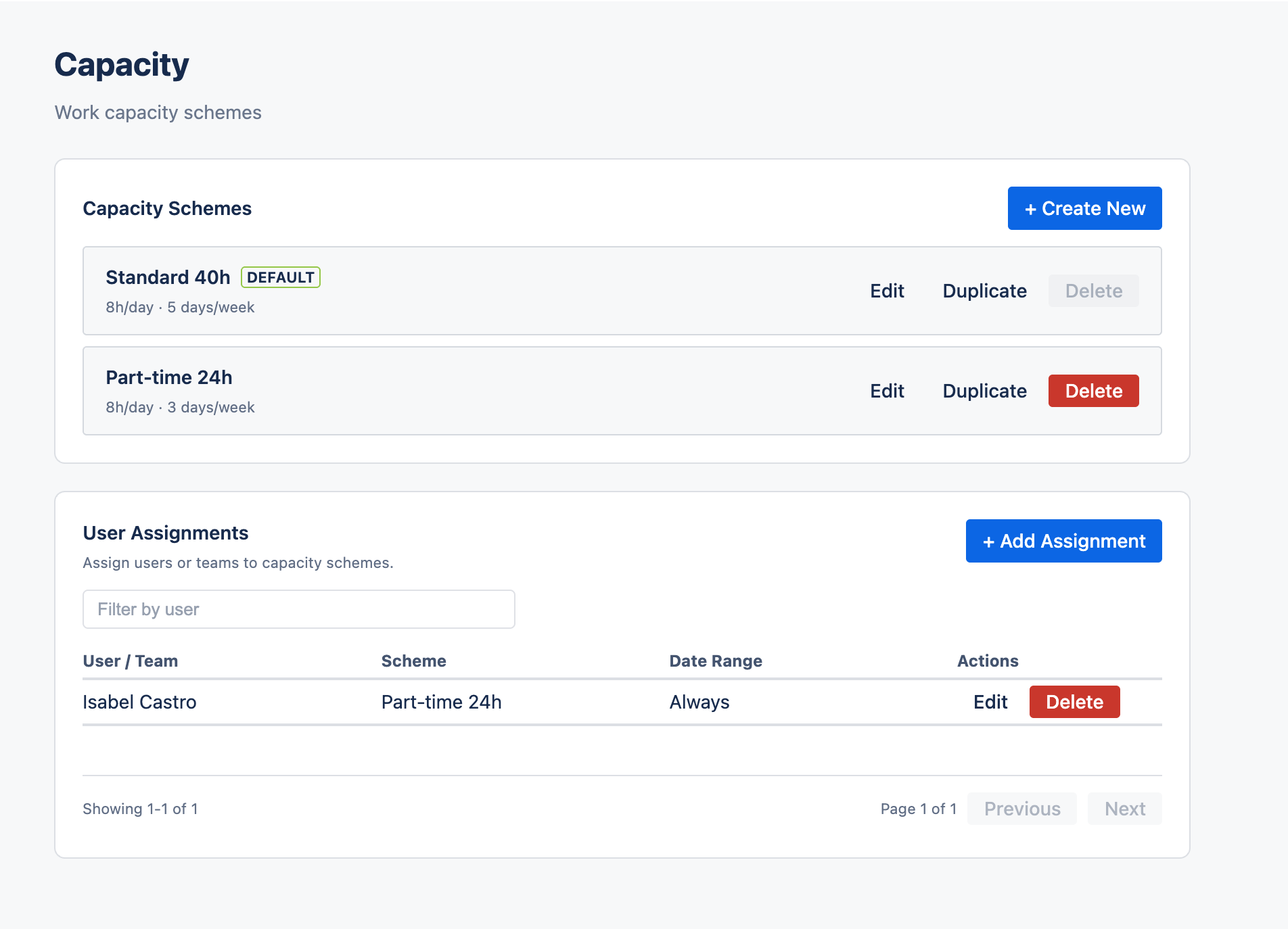This screenshot has width=1288, height=929.
Task: Click the Actions column header
Action: click(988, 661)
